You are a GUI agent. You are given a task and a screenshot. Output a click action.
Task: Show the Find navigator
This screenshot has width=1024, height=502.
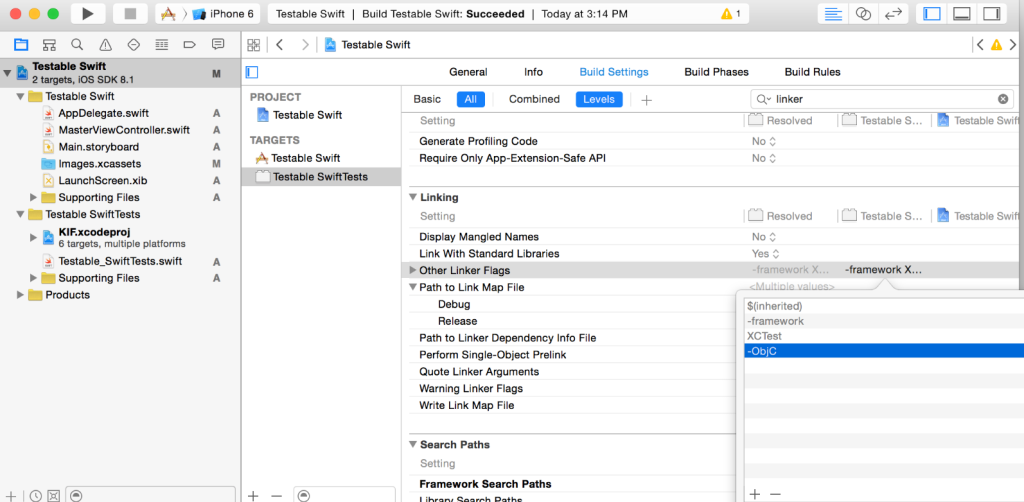pos(77,44)
